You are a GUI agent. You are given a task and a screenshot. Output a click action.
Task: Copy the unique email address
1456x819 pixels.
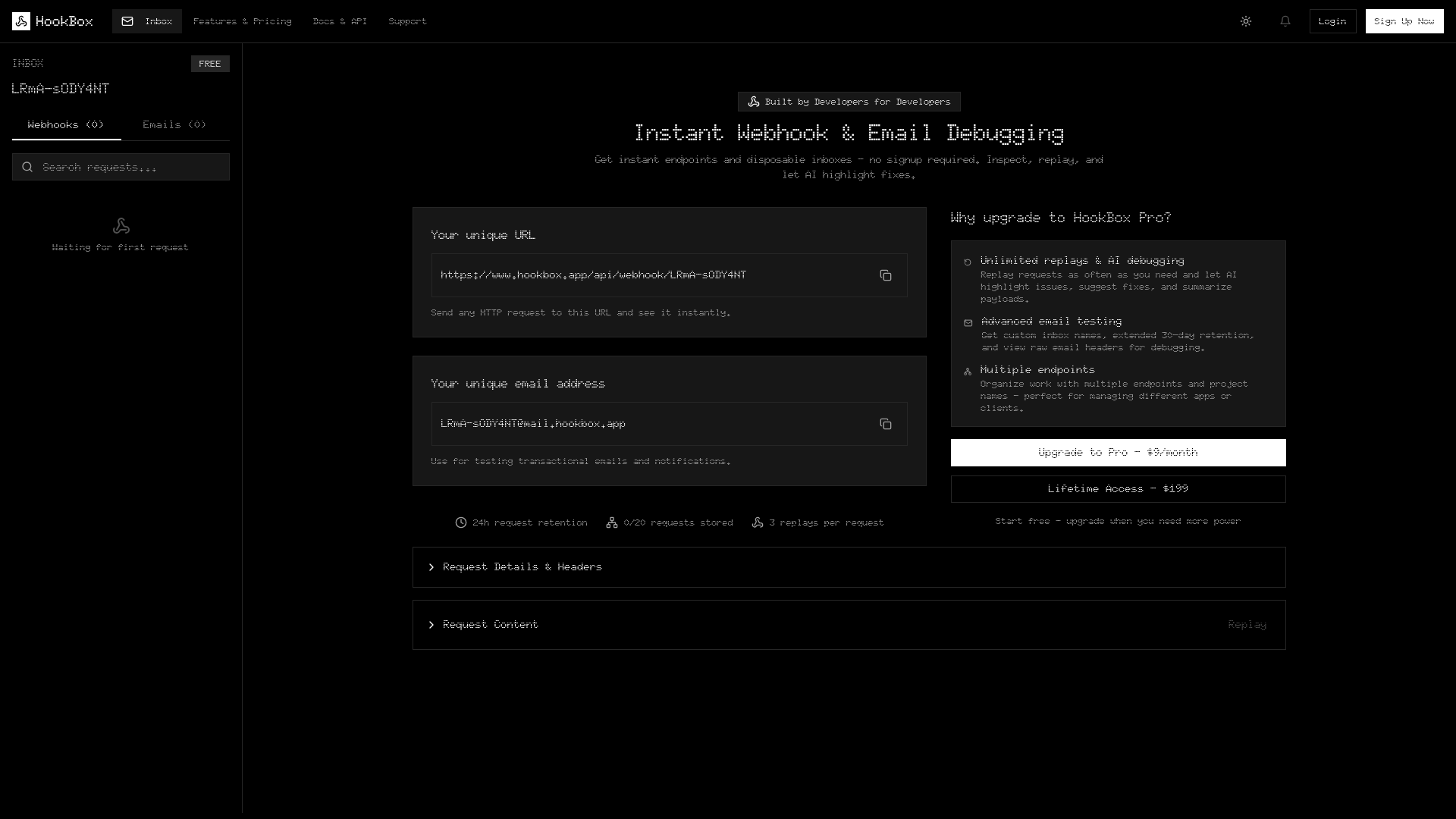point(885,424)
